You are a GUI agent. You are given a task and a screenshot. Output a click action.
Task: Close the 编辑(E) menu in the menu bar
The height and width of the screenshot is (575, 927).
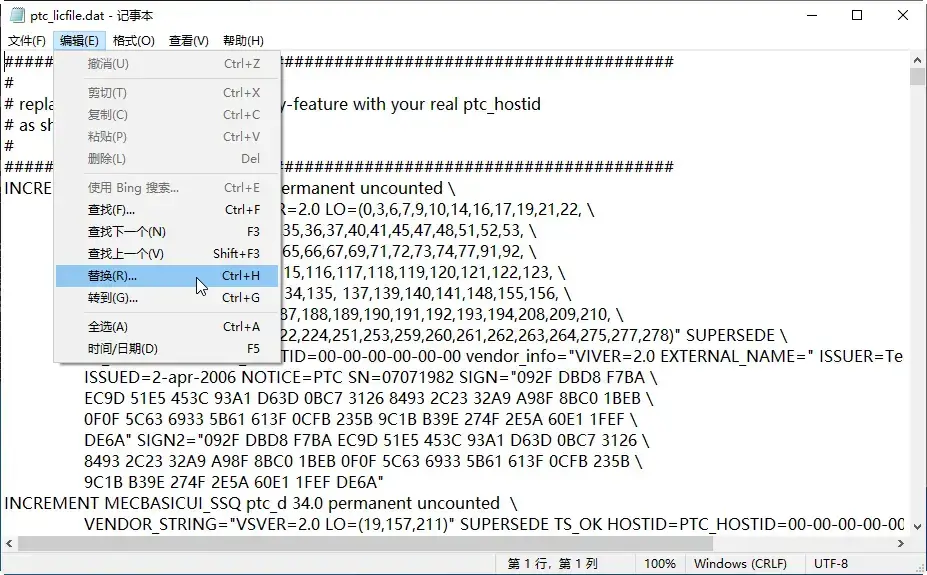tap(79, 41)
